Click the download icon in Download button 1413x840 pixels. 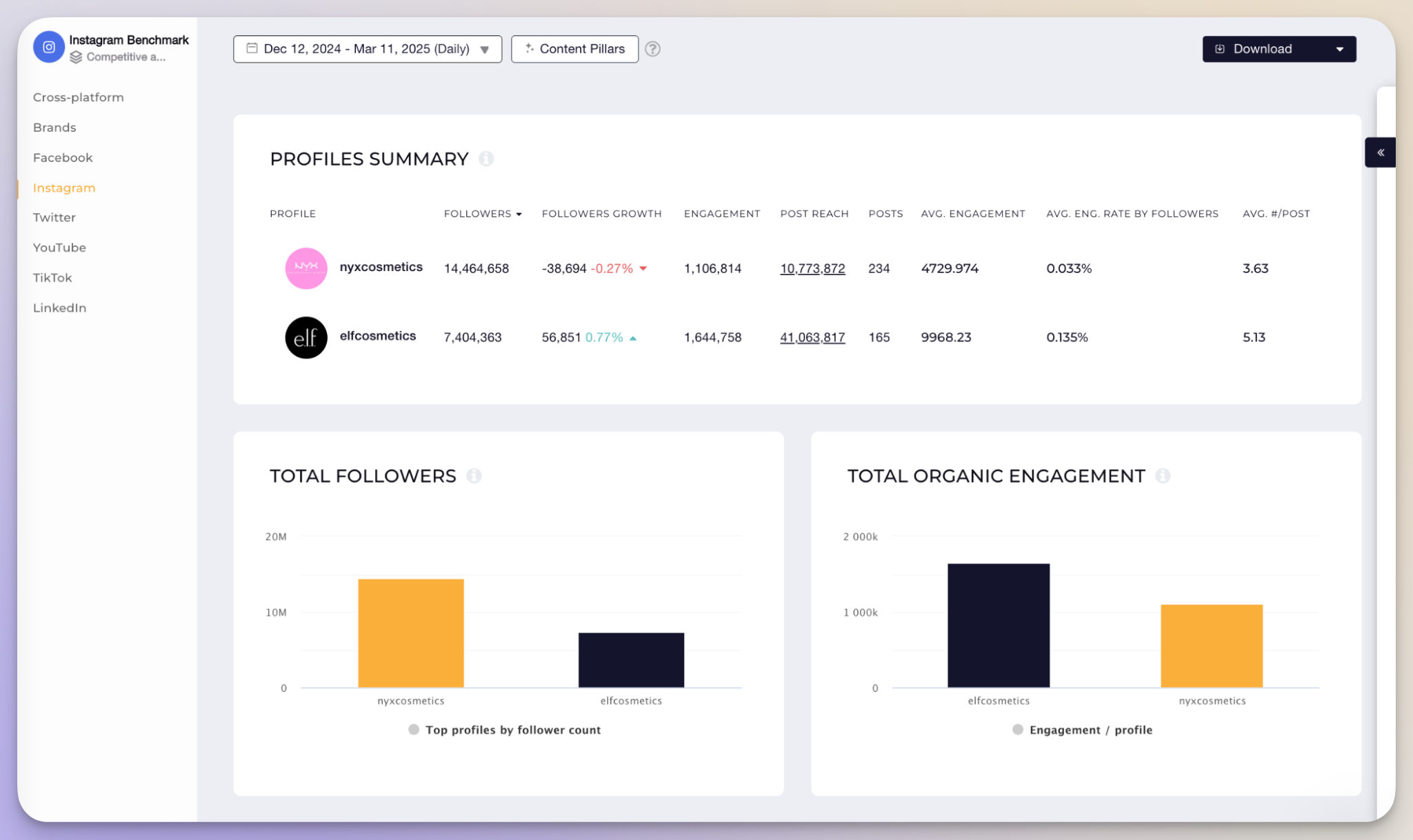click(1220, 49)
